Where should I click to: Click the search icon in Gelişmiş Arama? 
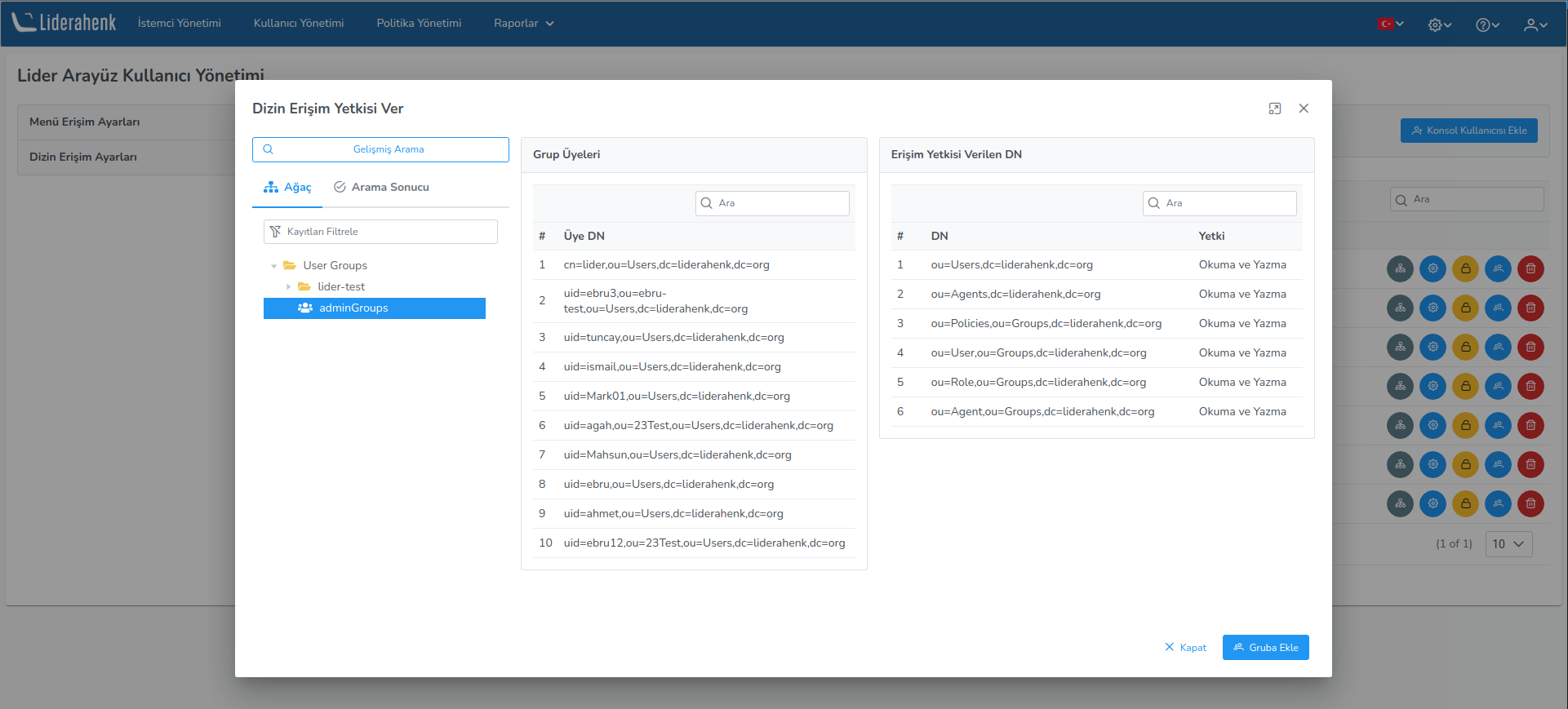click(268, 149)
